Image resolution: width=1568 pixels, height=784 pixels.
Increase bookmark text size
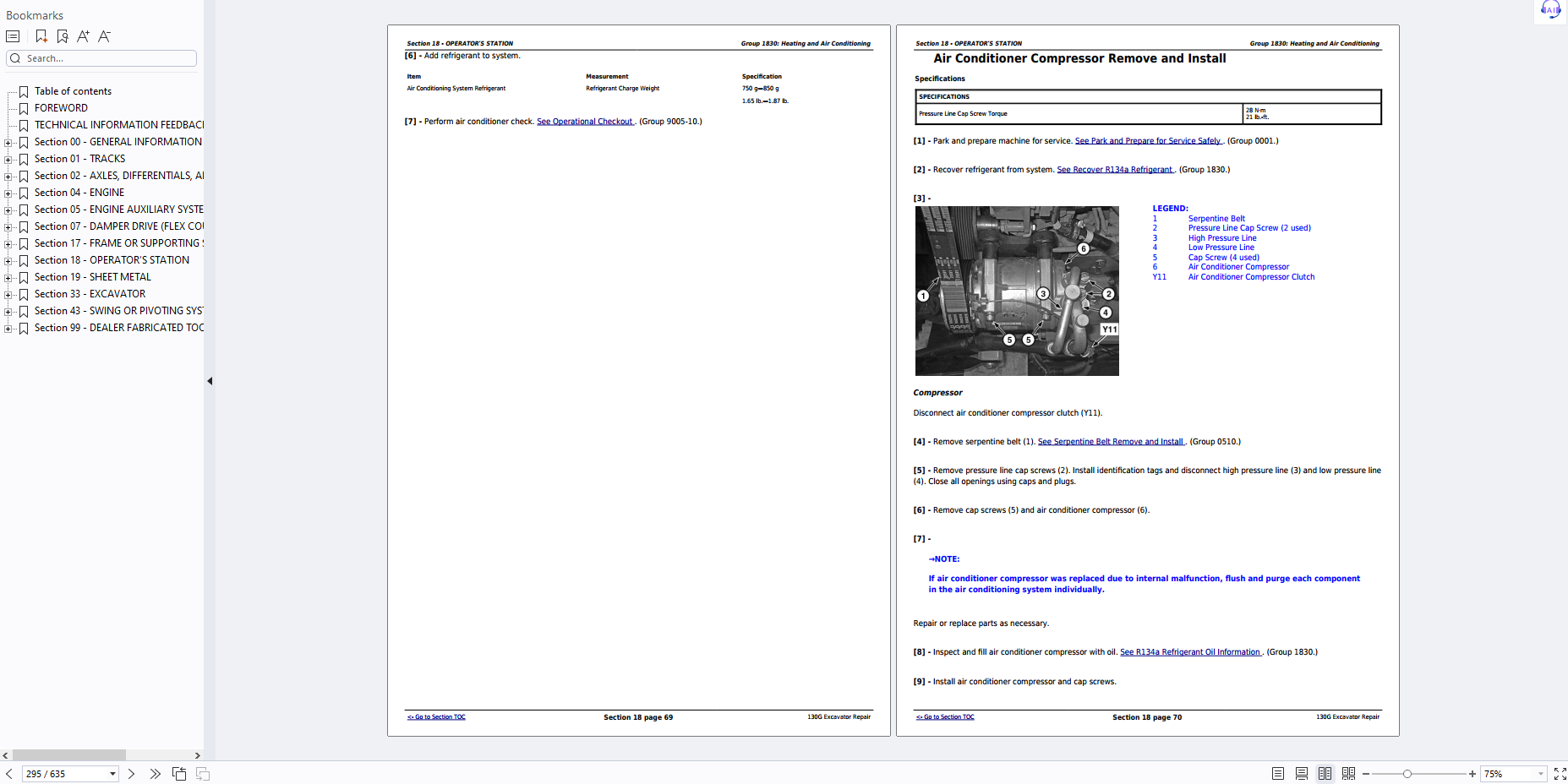[83, 36]
